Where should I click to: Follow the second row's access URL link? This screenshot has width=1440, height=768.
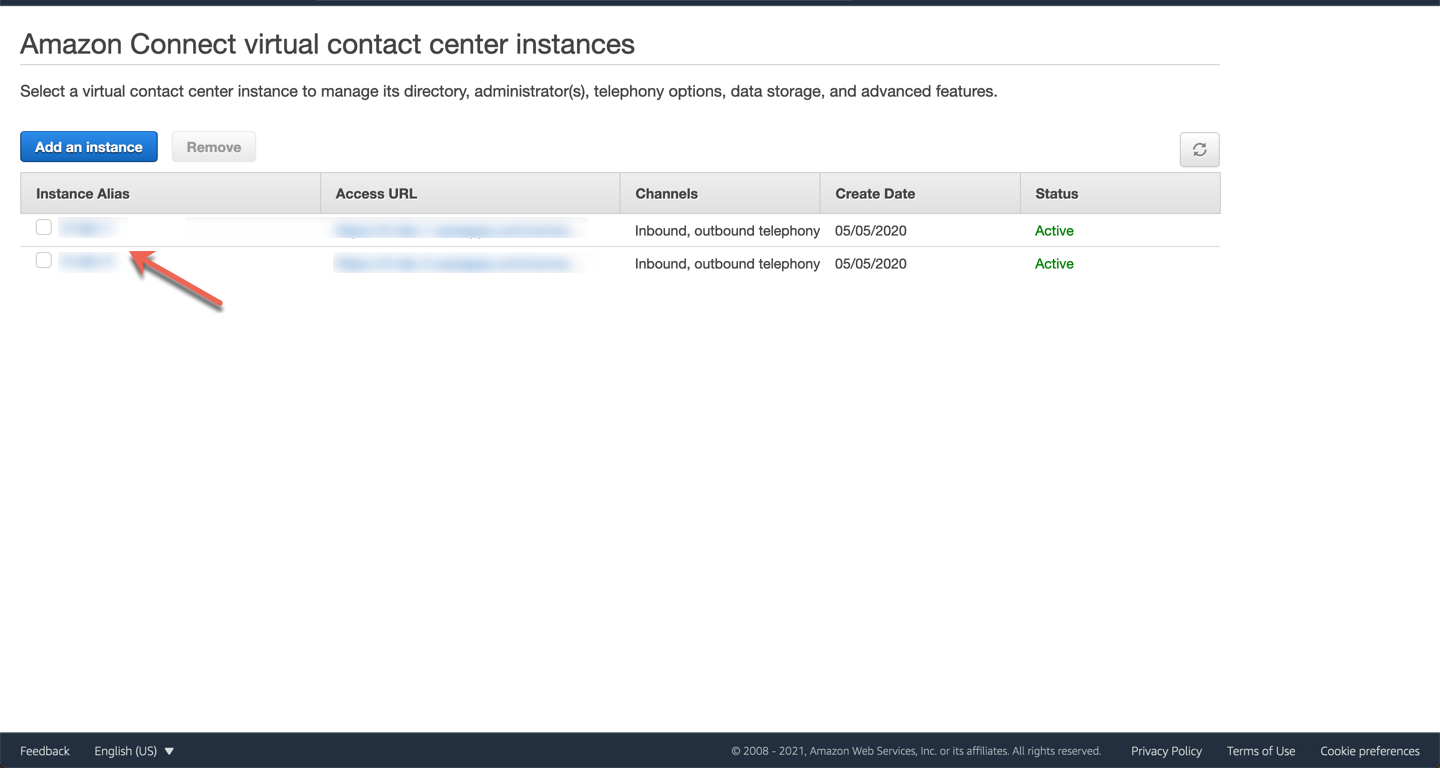[x=456, y=264]
